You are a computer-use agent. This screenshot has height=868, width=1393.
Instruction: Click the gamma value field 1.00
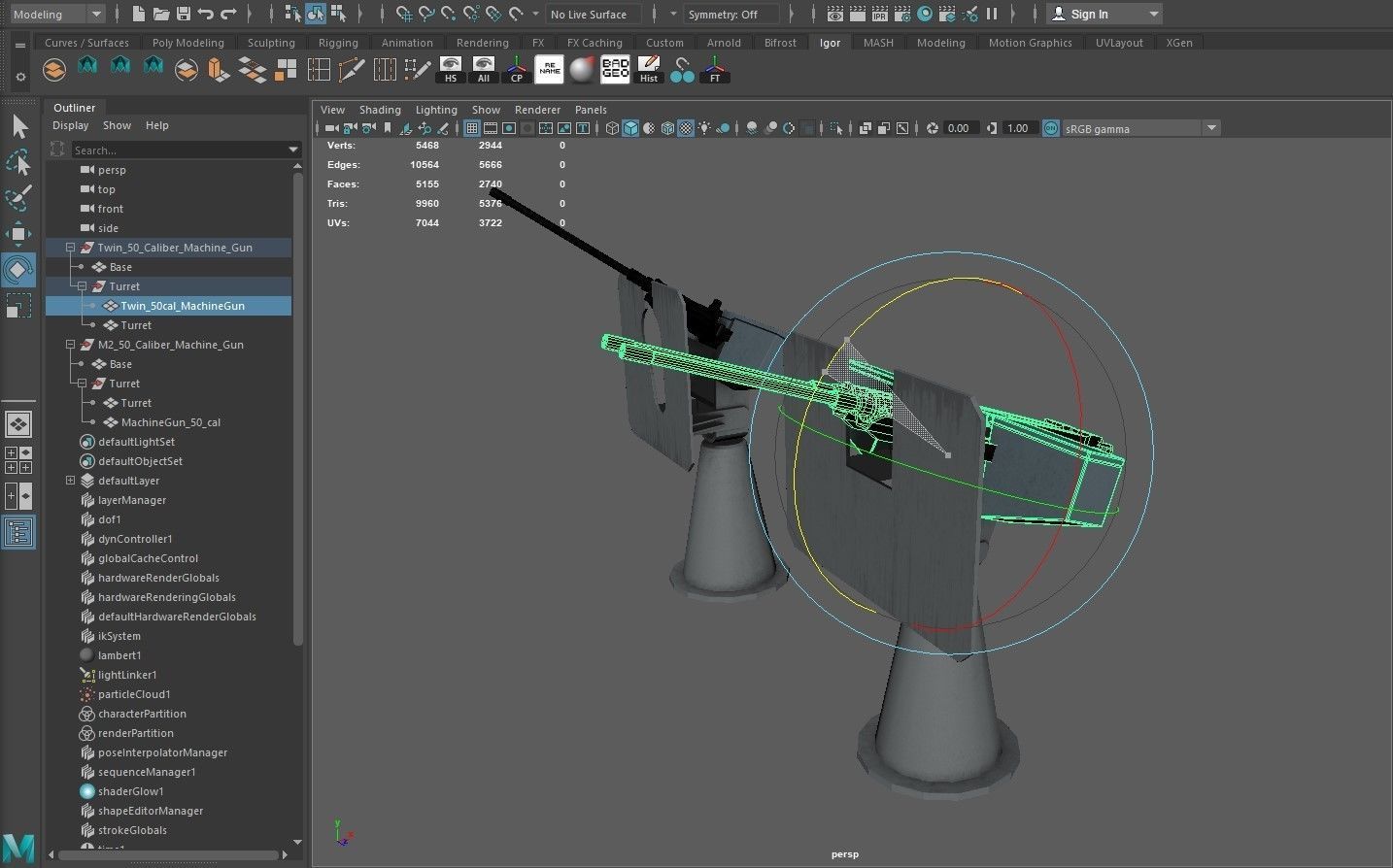pos(1019,128)
